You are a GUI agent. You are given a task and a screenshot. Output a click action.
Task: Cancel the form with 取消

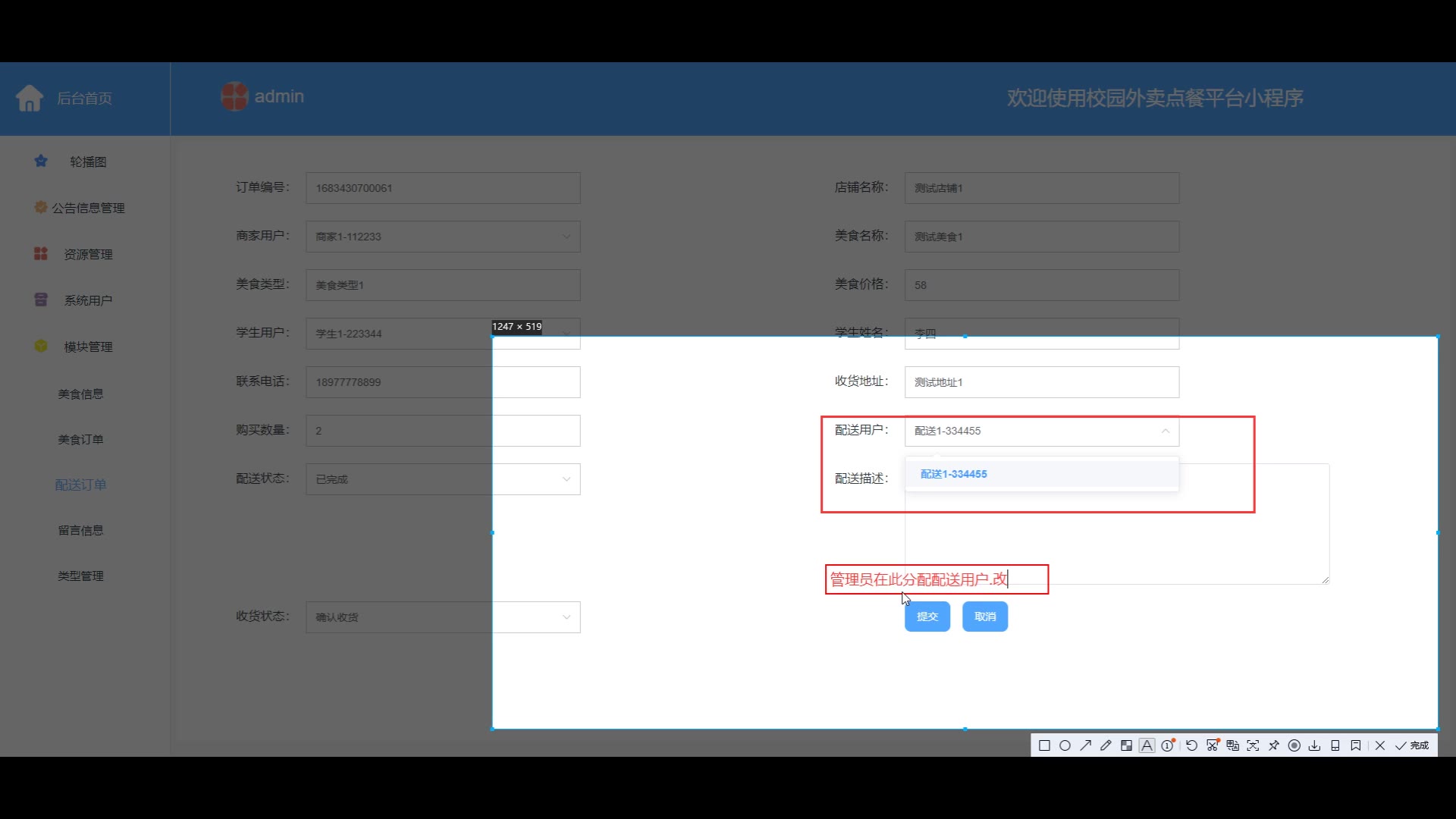pyautogui.click(x=985, y=617)
